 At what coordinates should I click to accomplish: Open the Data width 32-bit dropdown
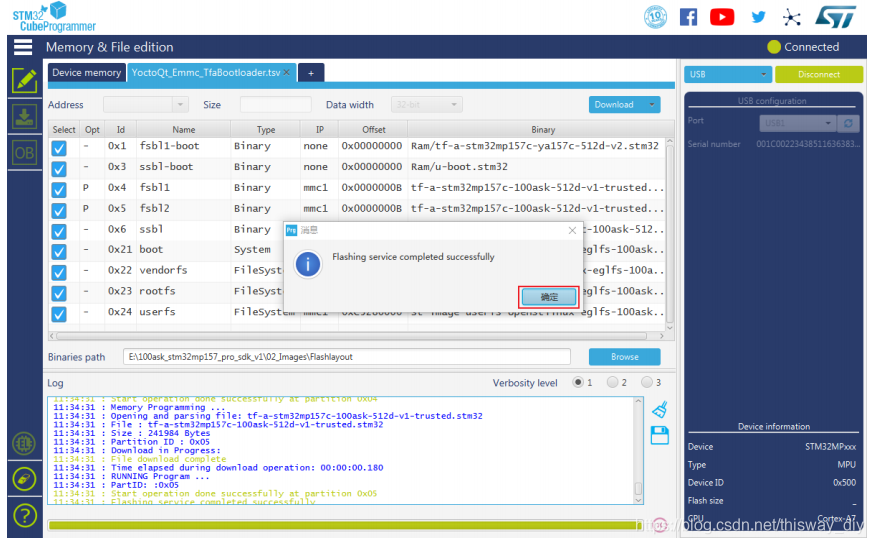click(427, 105)
